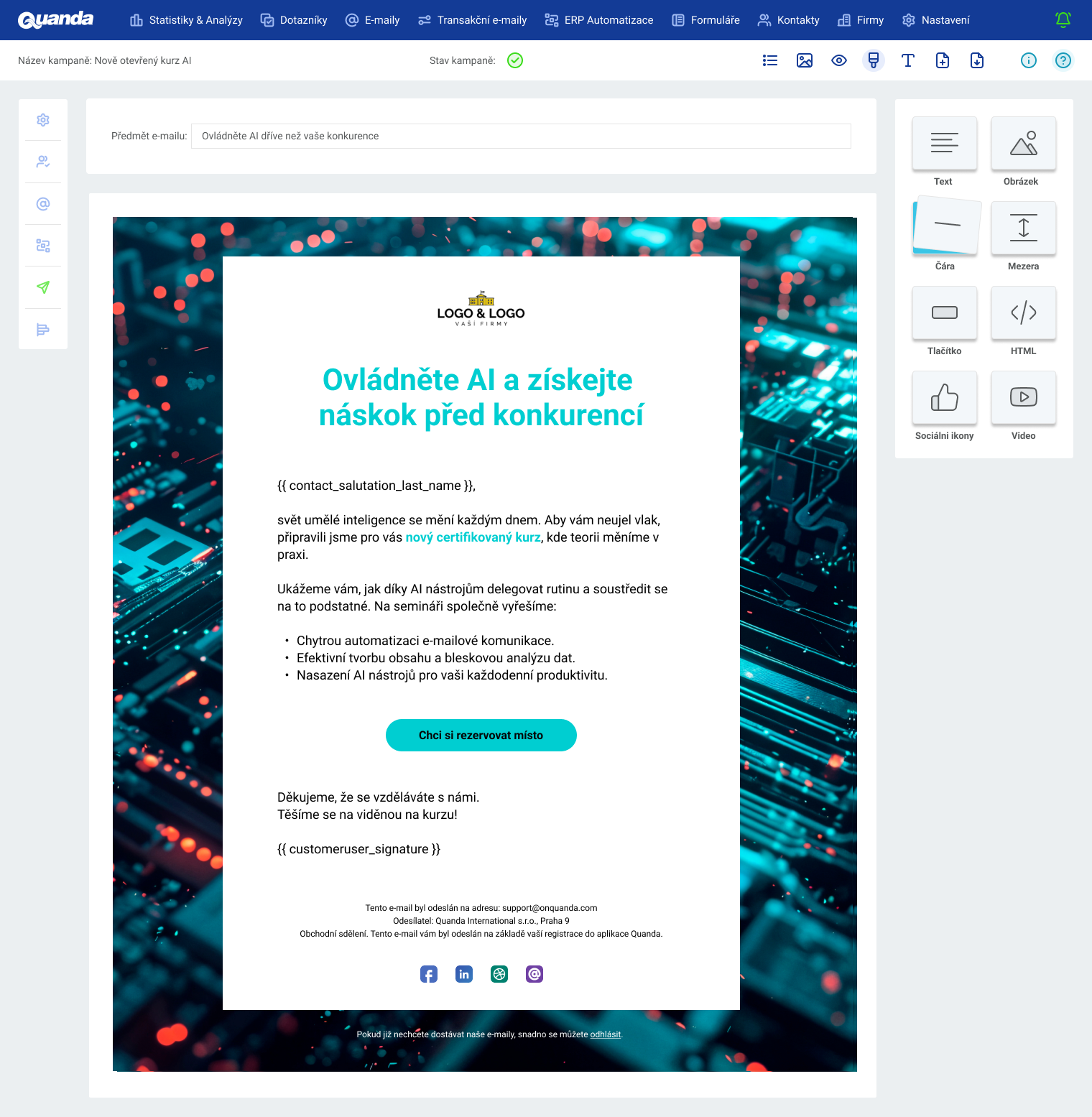Image resolution: width=1092 pixels, height=1117 pixels.
Task: Open recipients icon in left sidebar
Action: tap(43, 162)
